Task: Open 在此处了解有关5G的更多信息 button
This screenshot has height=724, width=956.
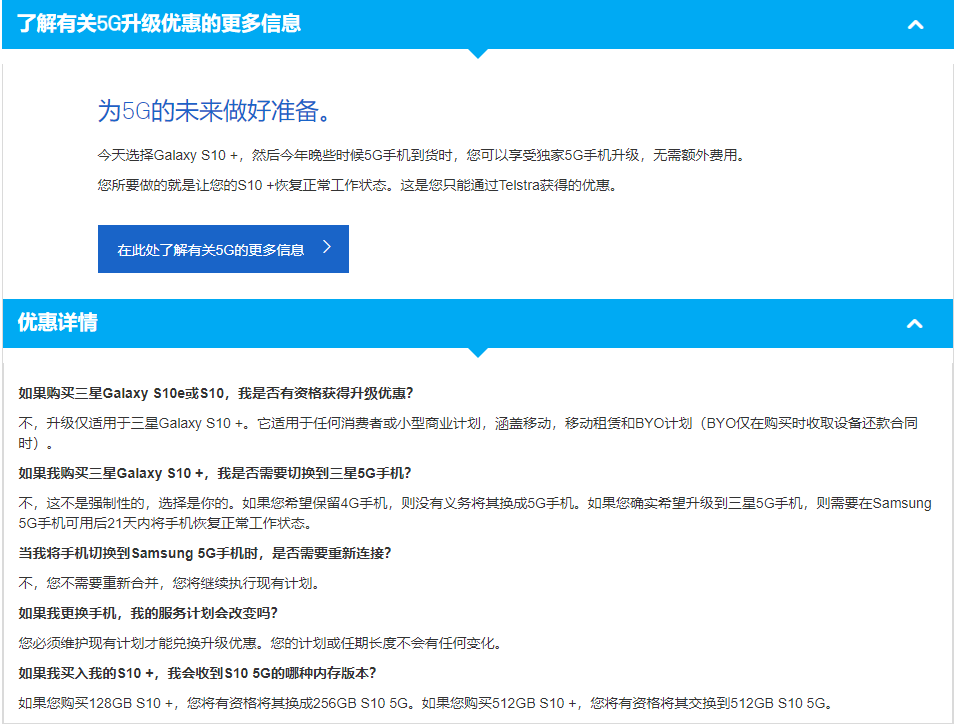Action: click(x=223, y=249)
